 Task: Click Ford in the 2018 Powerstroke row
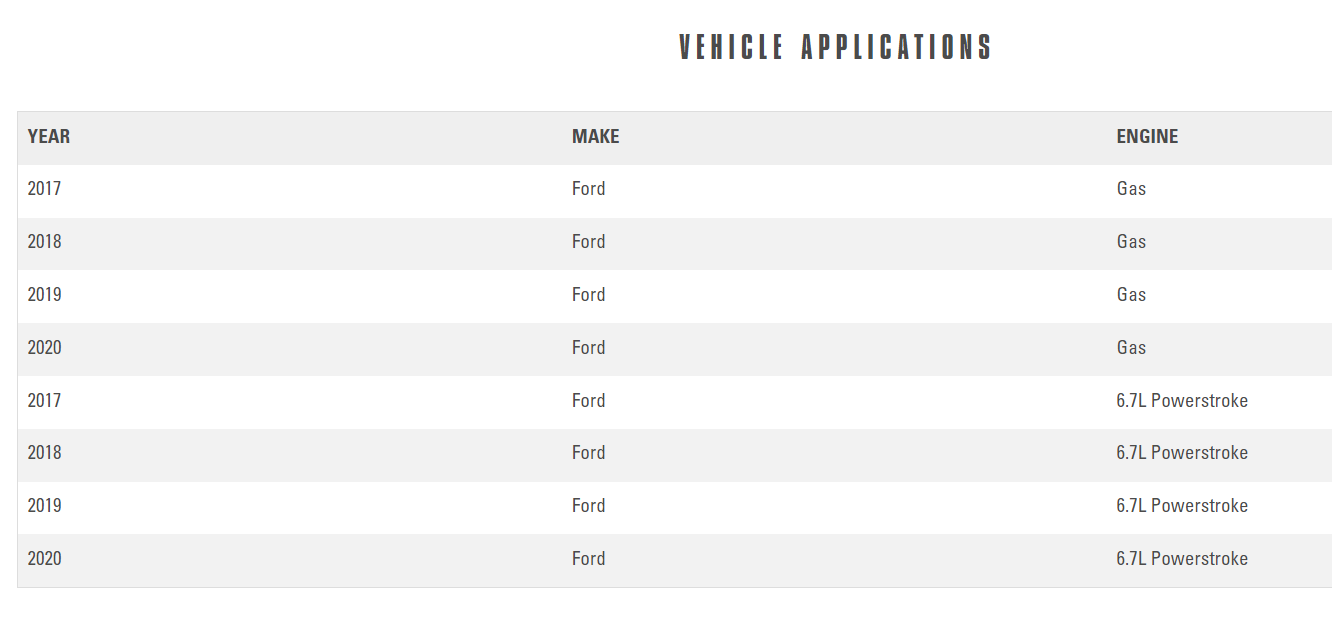click(x=588, y=453)
